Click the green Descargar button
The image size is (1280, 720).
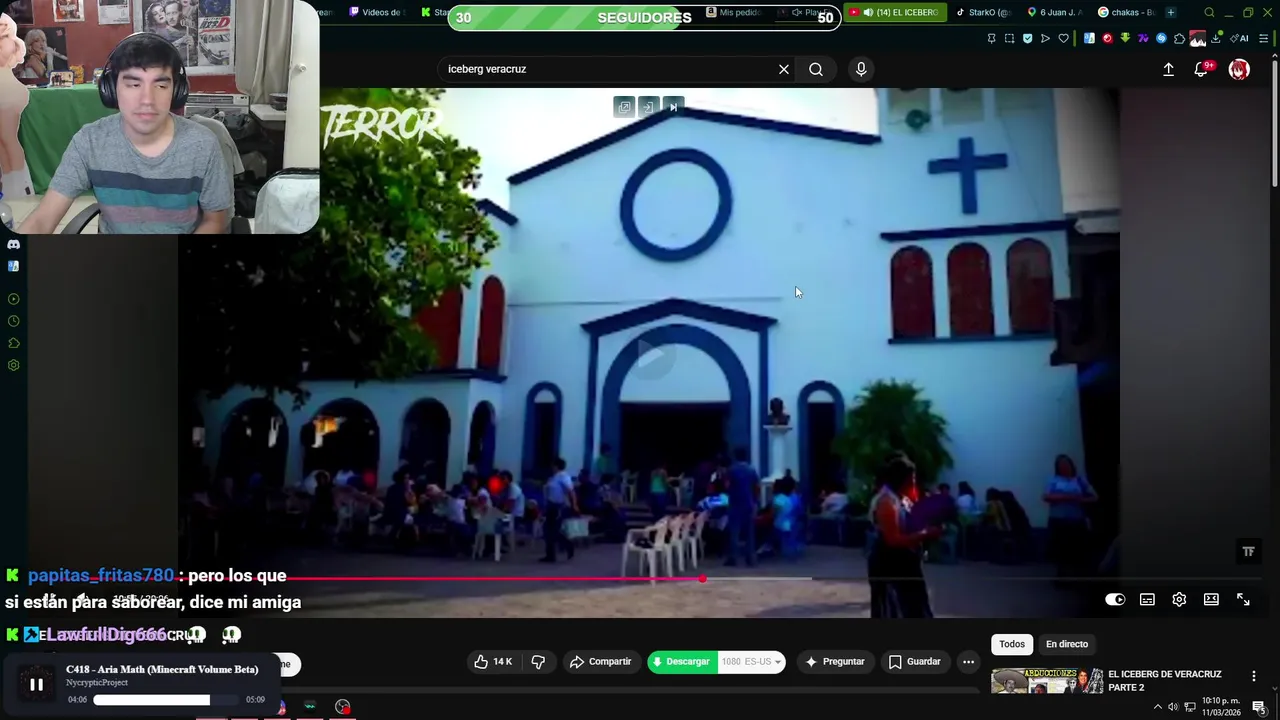click(x=682, y=662)
